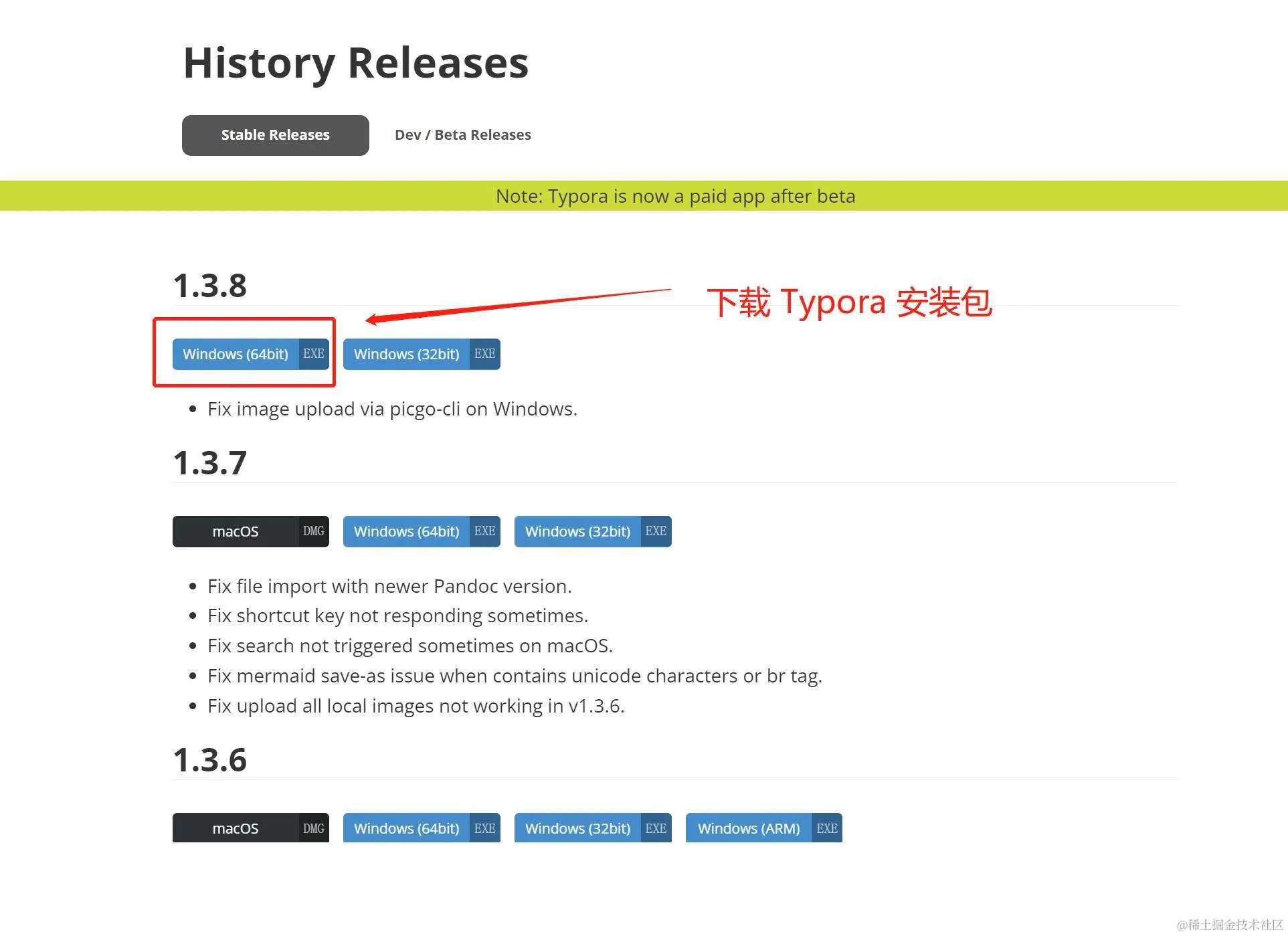Click the 1.3.8 version heading
The width and height of the screenshot is (1288, 936).
pos(210,286)
